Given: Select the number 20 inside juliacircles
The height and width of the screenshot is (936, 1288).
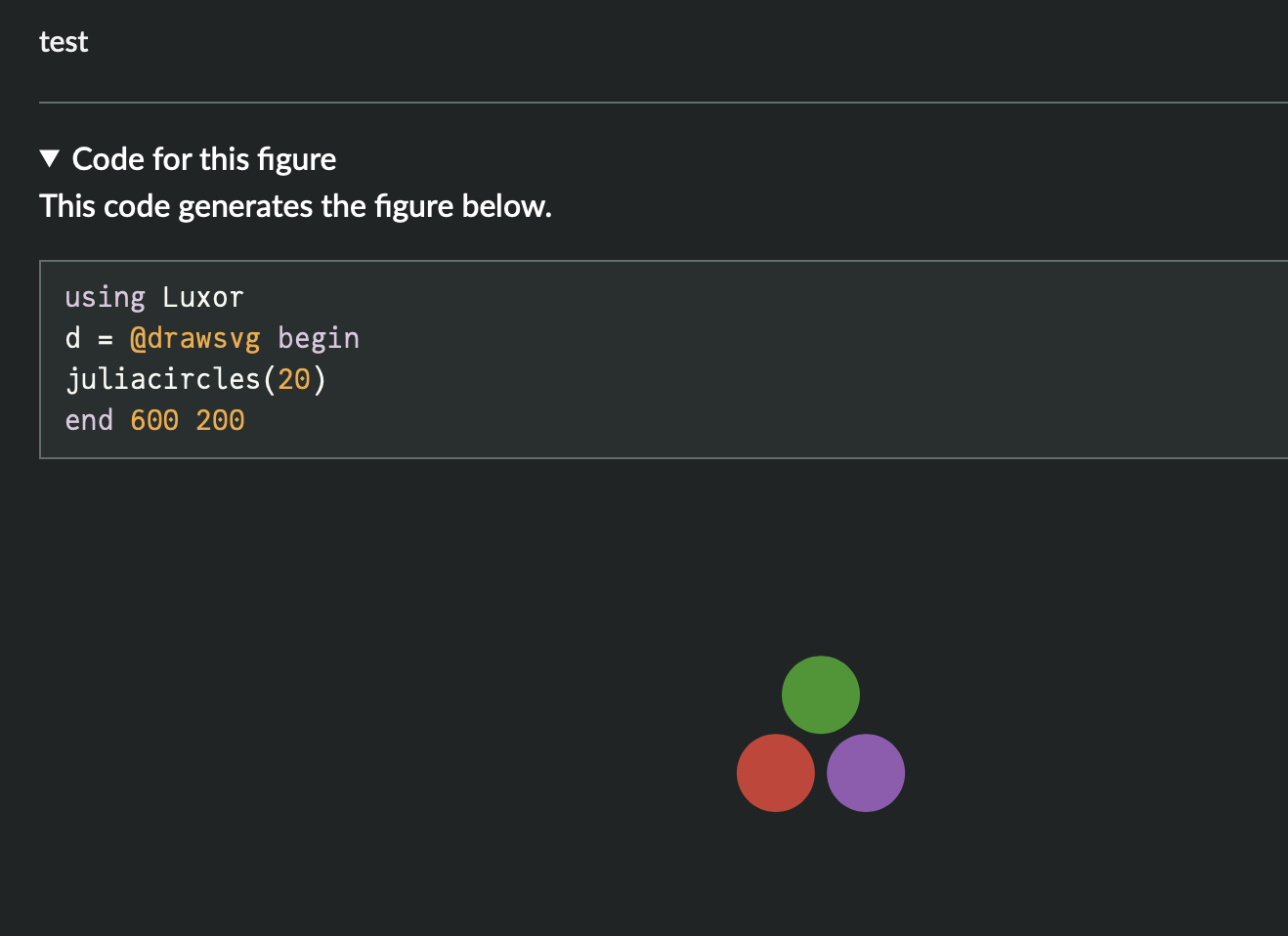Looking at the screenshot, I should (x=294, y=378).
